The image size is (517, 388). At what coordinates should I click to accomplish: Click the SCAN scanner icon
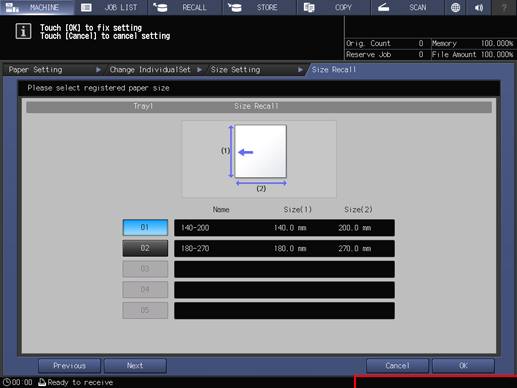[383, 7]
